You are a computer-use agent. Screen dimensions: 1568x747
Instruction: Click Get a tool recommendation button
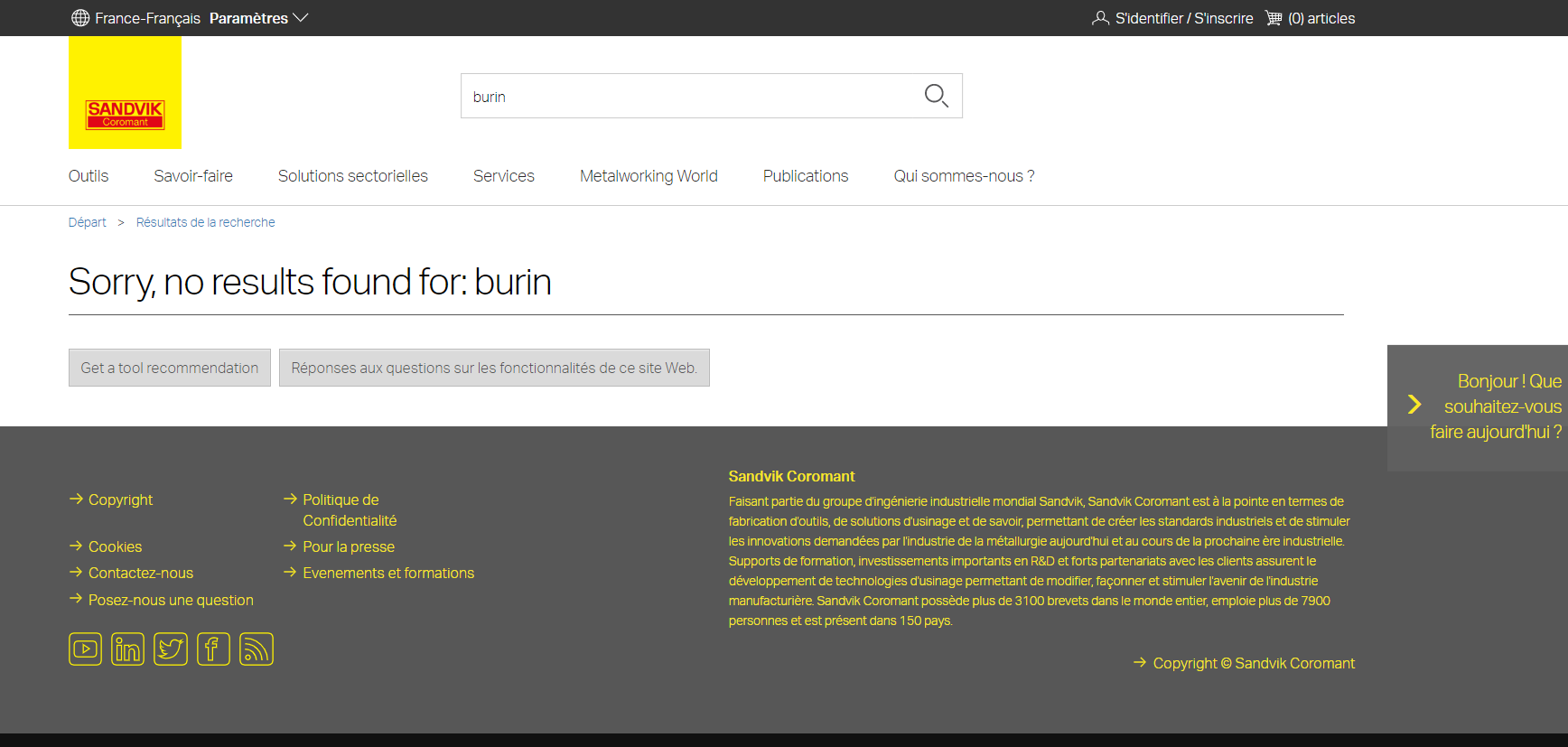[170, 368]
